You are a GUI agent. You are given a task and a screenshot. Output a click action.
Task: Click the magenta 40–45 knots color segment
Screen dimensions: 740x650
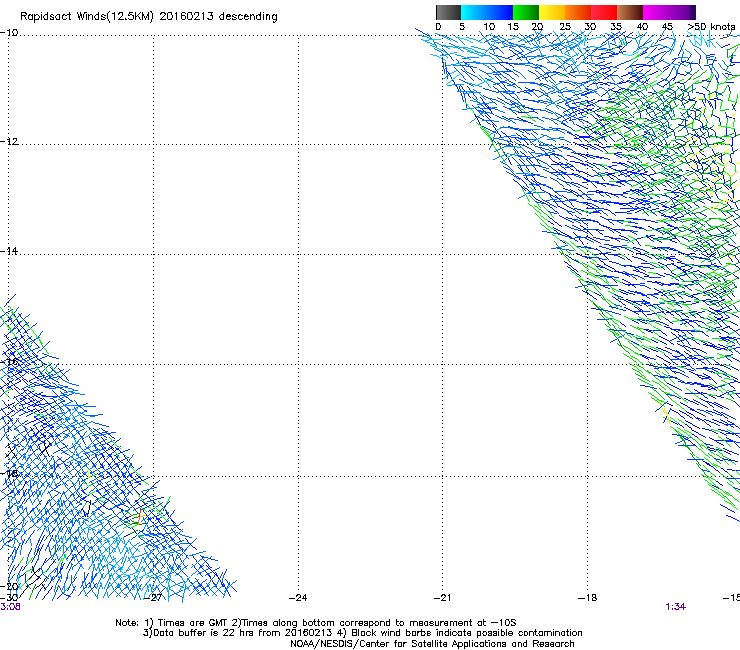[656, 12]
